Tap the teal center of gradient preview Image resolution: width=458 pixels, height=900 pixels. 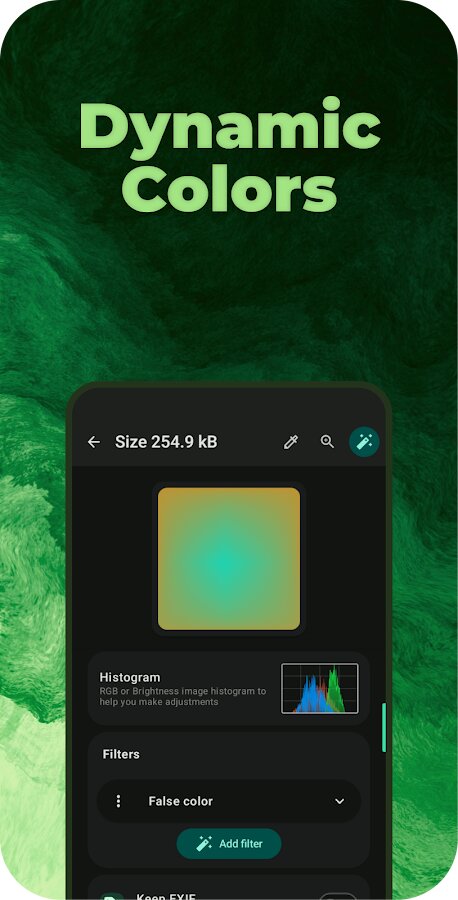tap(229, 562)
